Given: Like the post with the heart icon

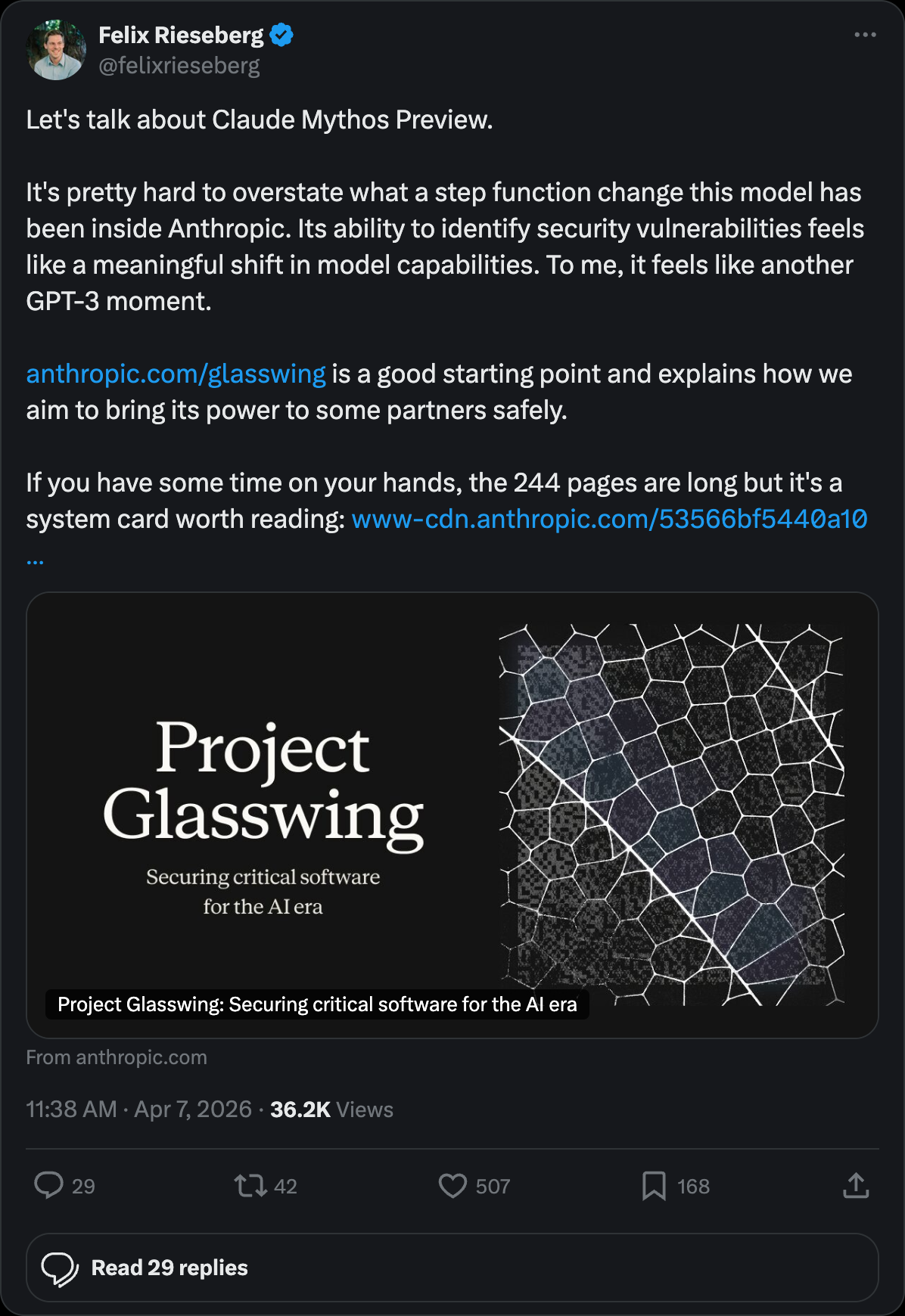Looking at the screenshot, I should coord(452,1185).
